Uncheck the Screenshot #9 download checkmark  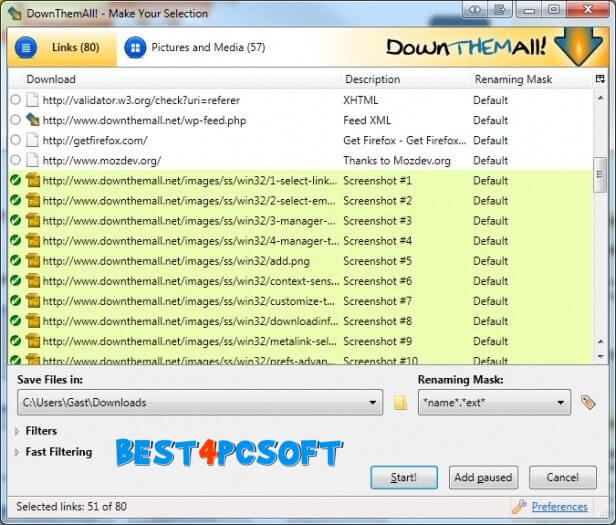point(15,341)
